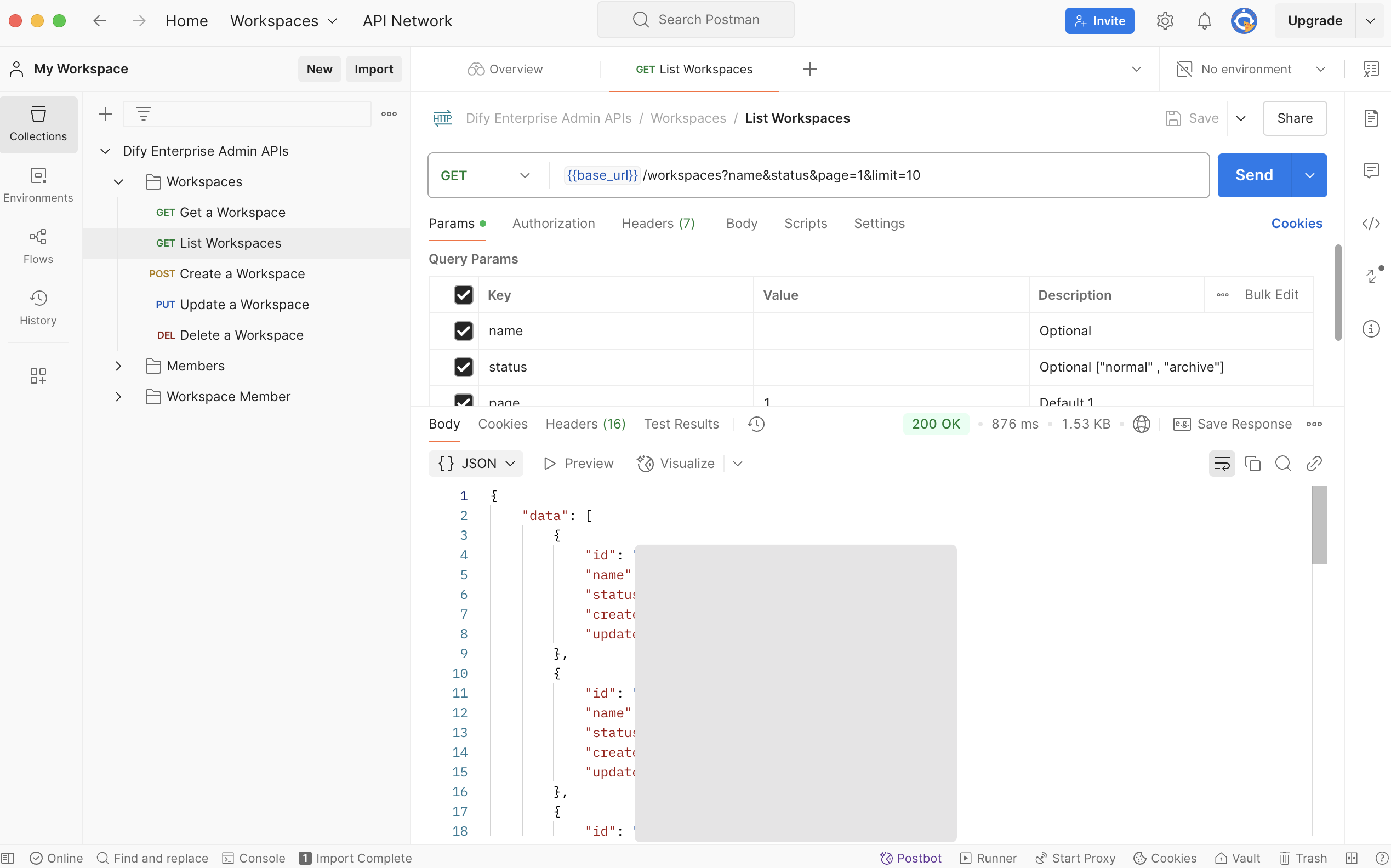Open the Upgrade dropdown arrow
1391x868 pixels.
pyautogui.click(x=1370, y=21)
